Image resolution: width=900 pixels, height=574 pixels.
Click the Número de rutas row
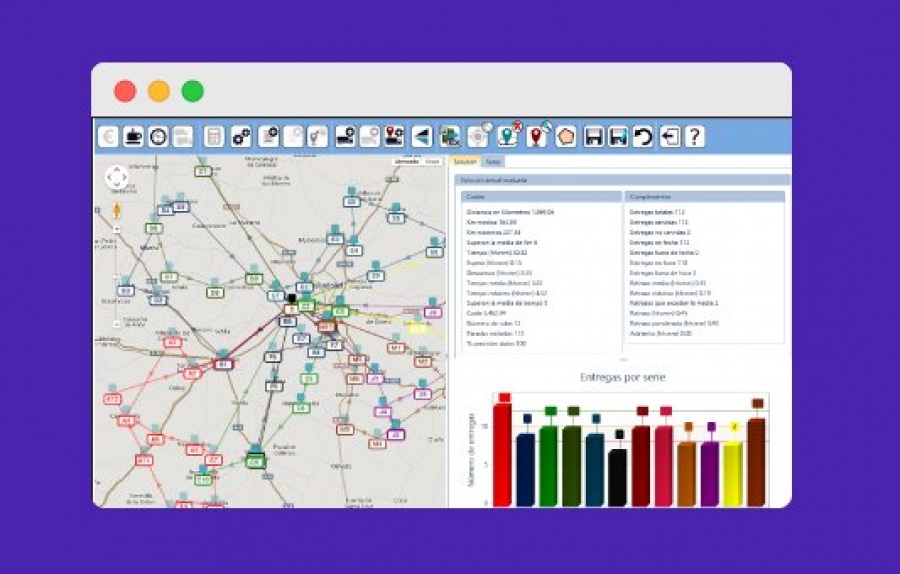coord(494,323)
